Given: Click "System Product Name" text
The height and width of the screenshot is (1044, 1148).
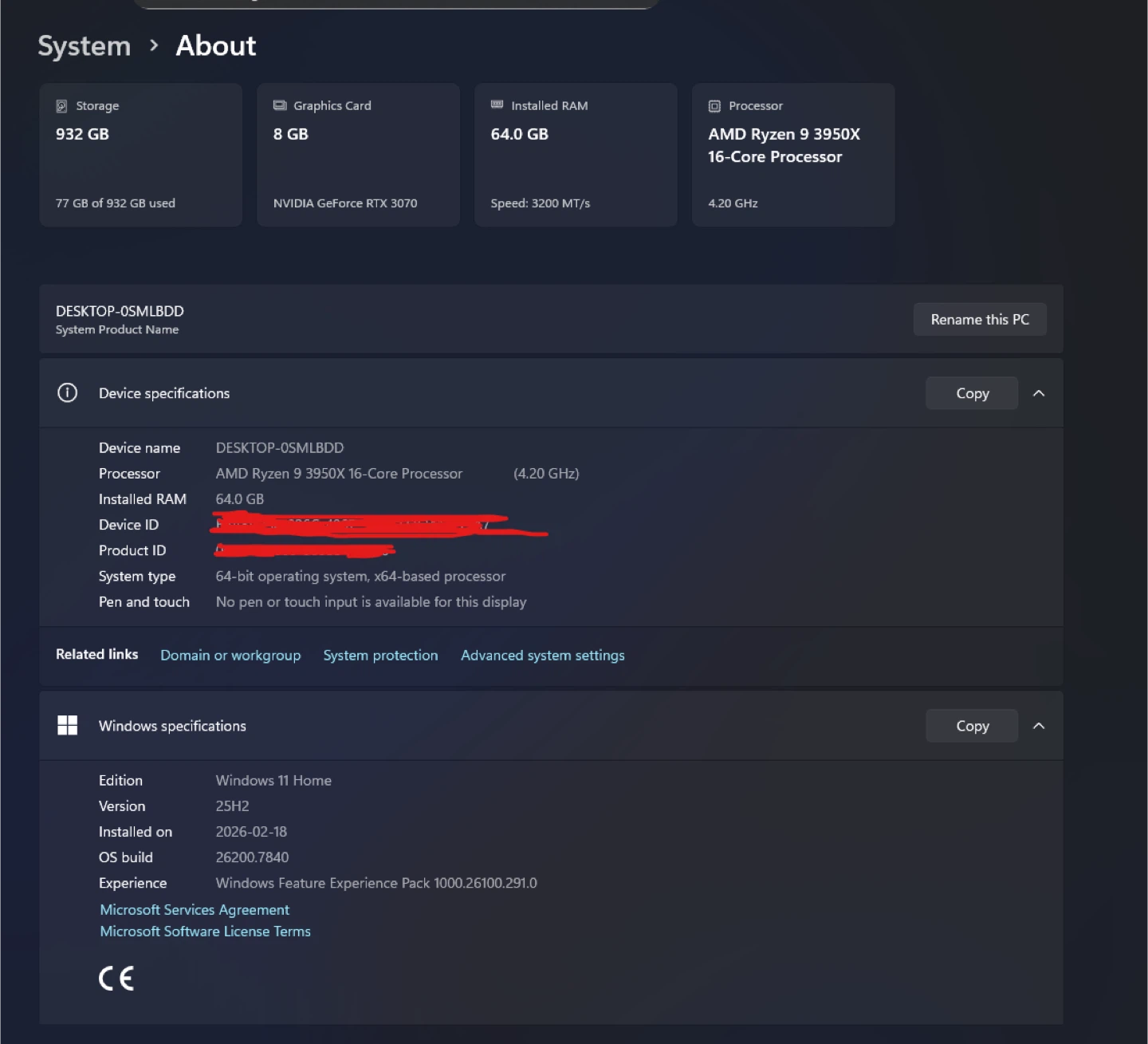Looking at the screenshot, I should point(117,329).
